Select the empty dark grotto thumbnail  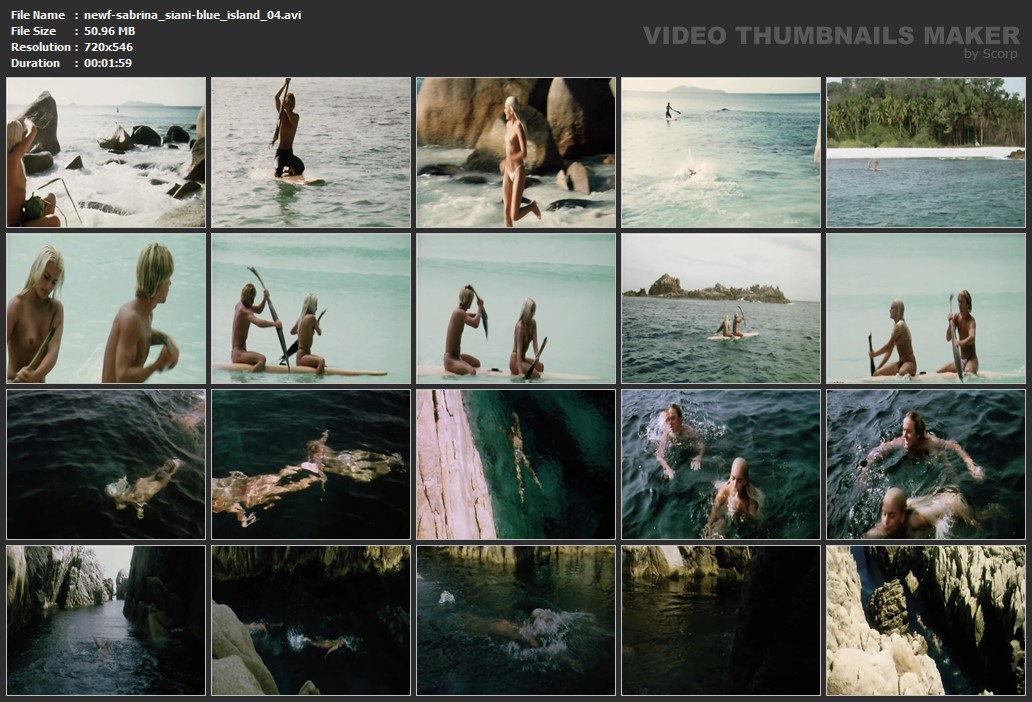coord(721,620)
